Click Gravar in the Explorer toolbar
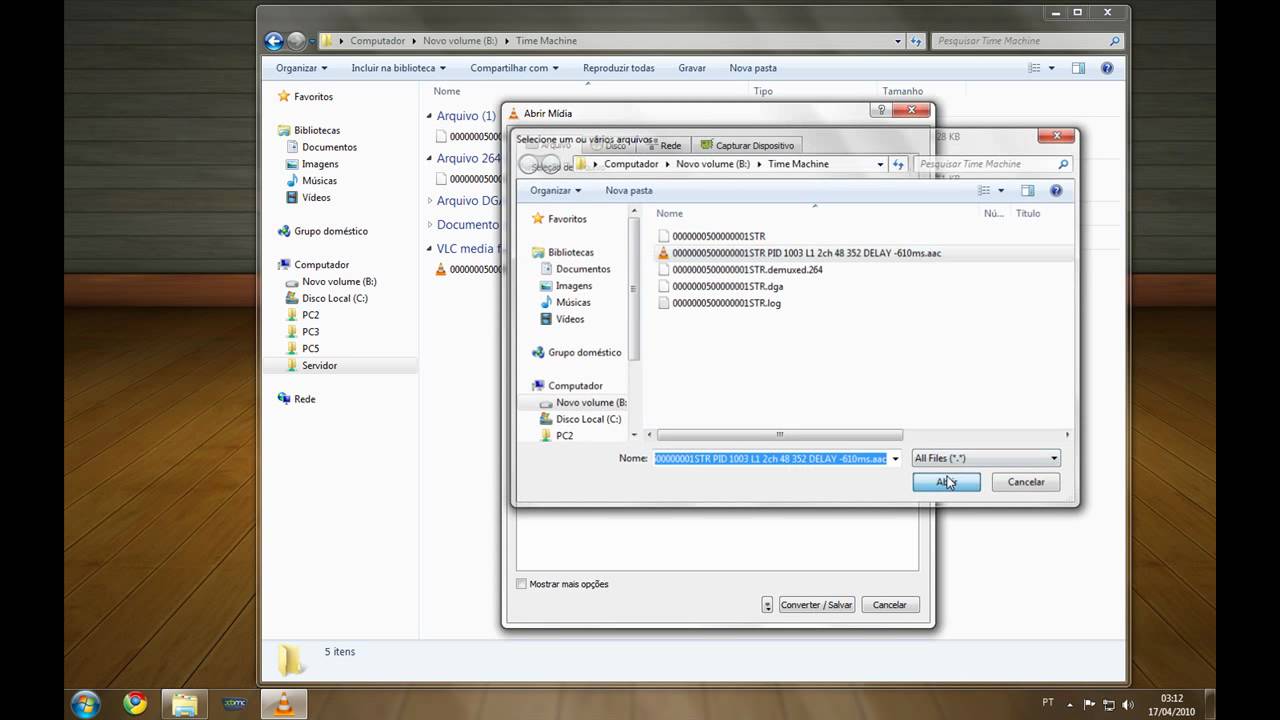 pyautogui.click(x=692, y=68)
